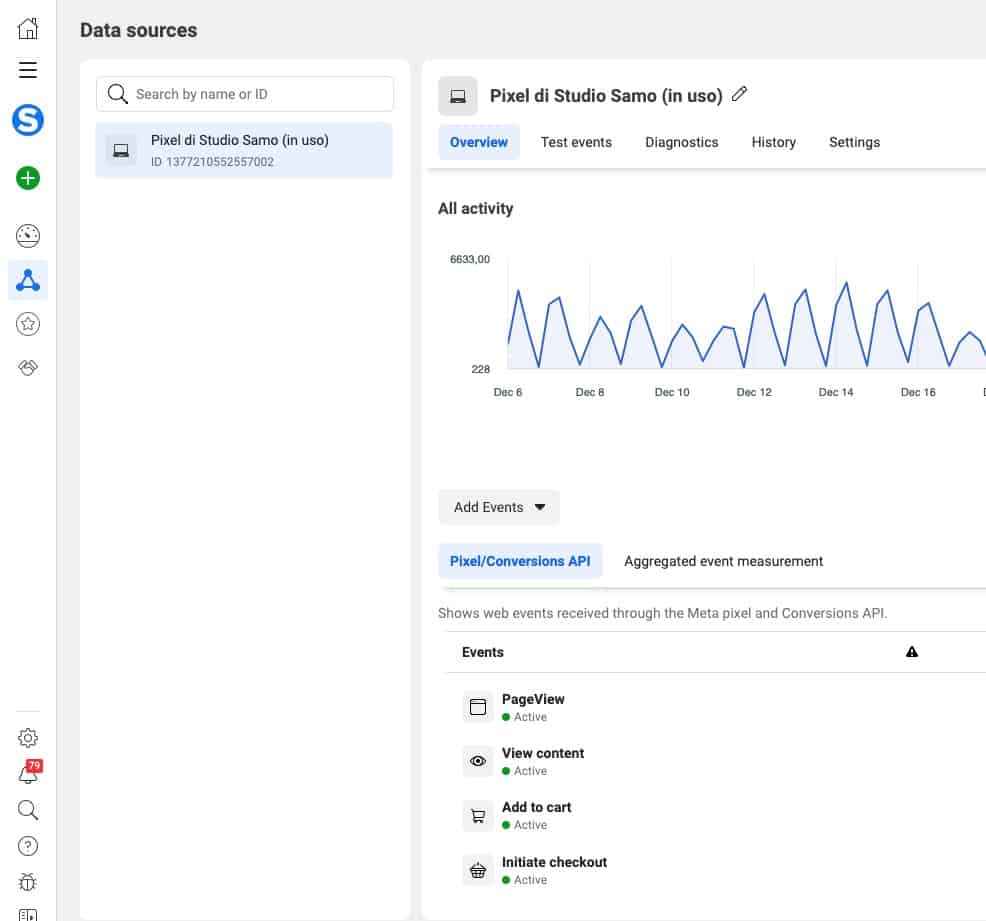This screenshot has width=986, height=921.
Task: Click the Events column header
Action: (483, 652)
